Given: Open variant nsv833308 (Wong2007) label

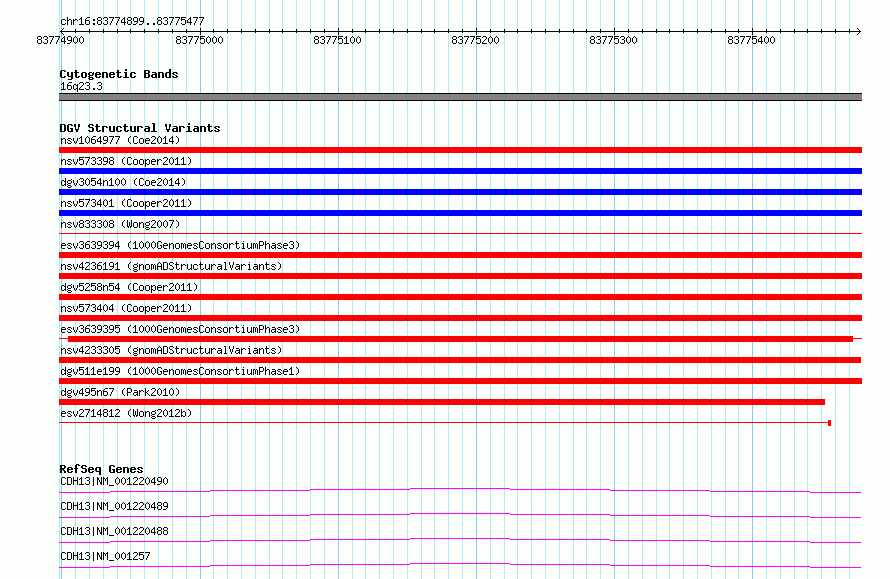Looking at the screenshot, I should click(x=120, y=224).
